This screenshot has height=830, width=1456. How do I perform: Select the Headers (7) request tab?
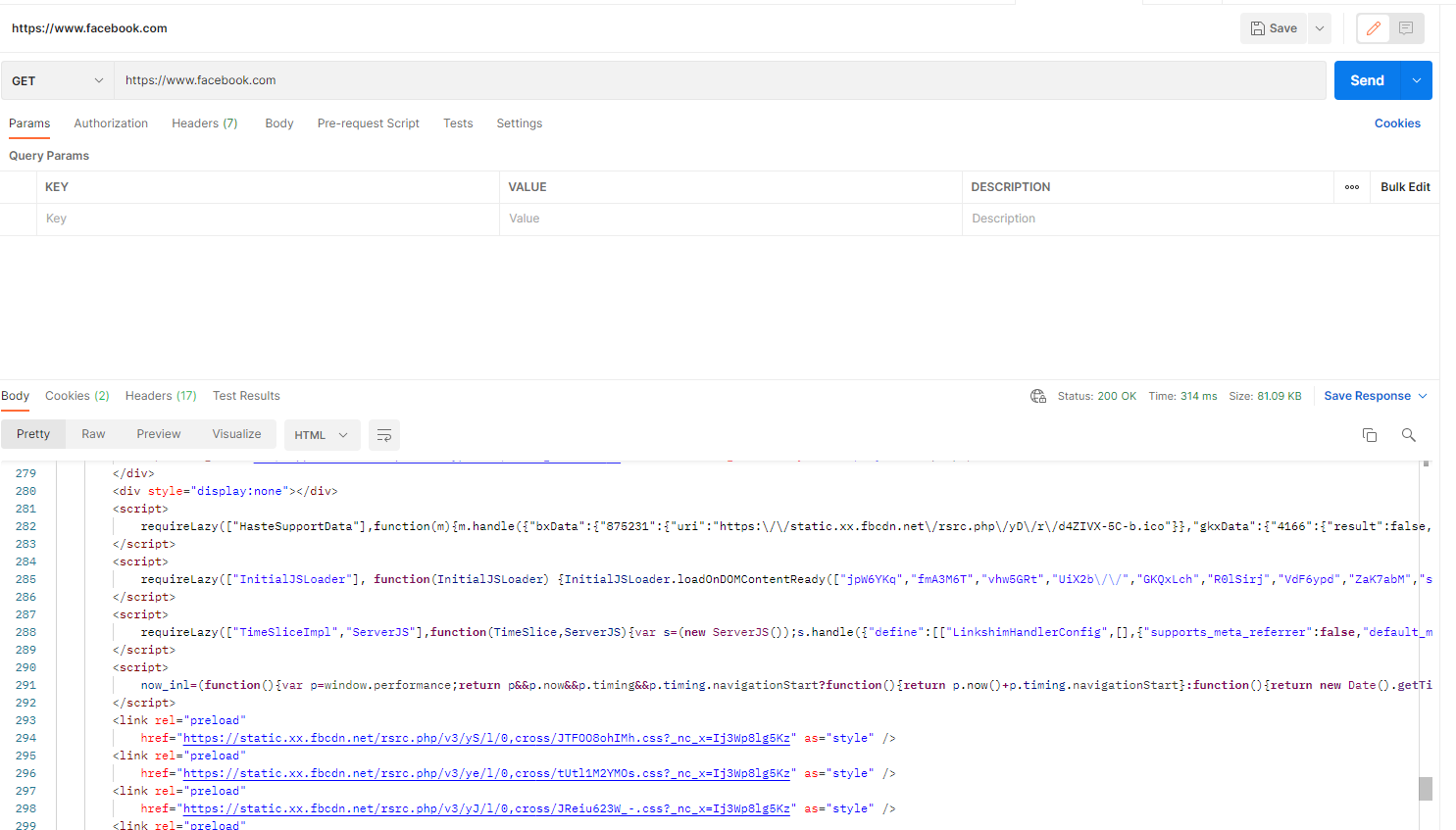[205, 123]
